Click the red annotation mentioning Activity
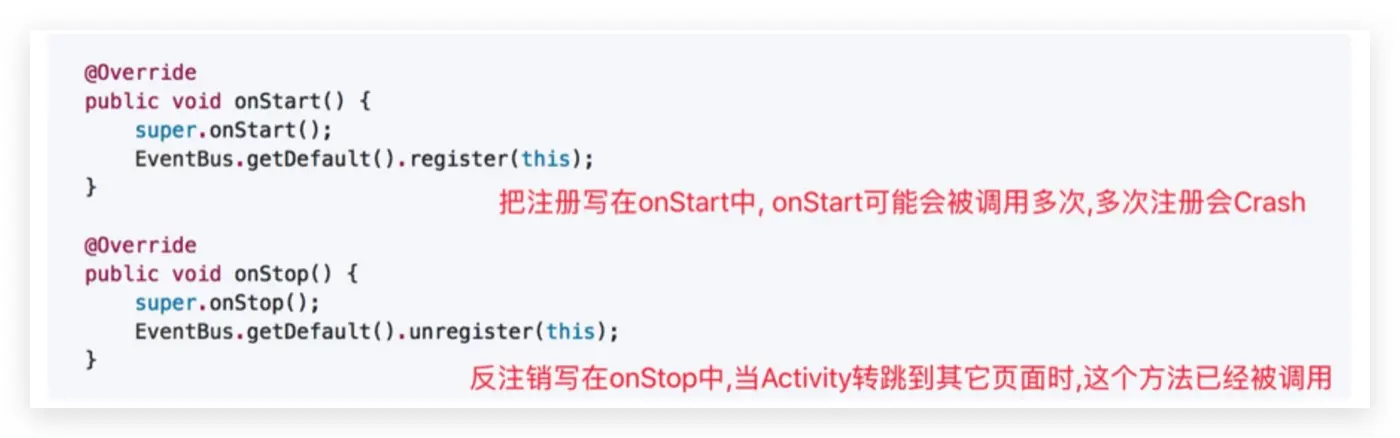Screen dimensions: 1400x438 click(x=901, y=379)
